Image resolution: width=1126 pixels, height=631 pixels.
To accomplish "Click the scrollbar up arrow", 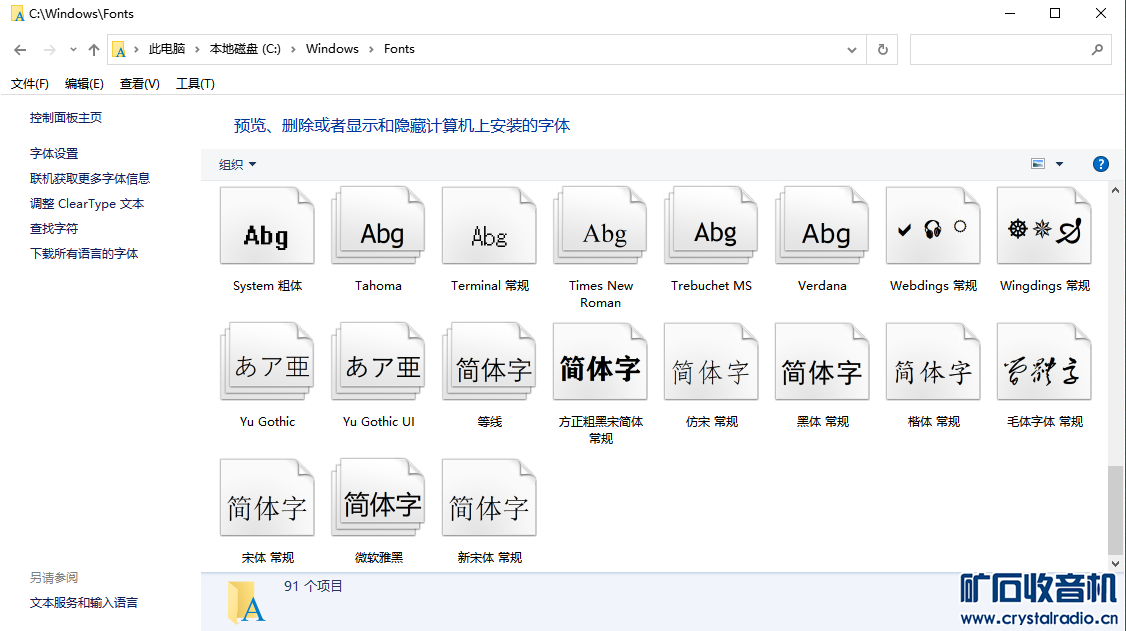I will tap(1115, 191).
